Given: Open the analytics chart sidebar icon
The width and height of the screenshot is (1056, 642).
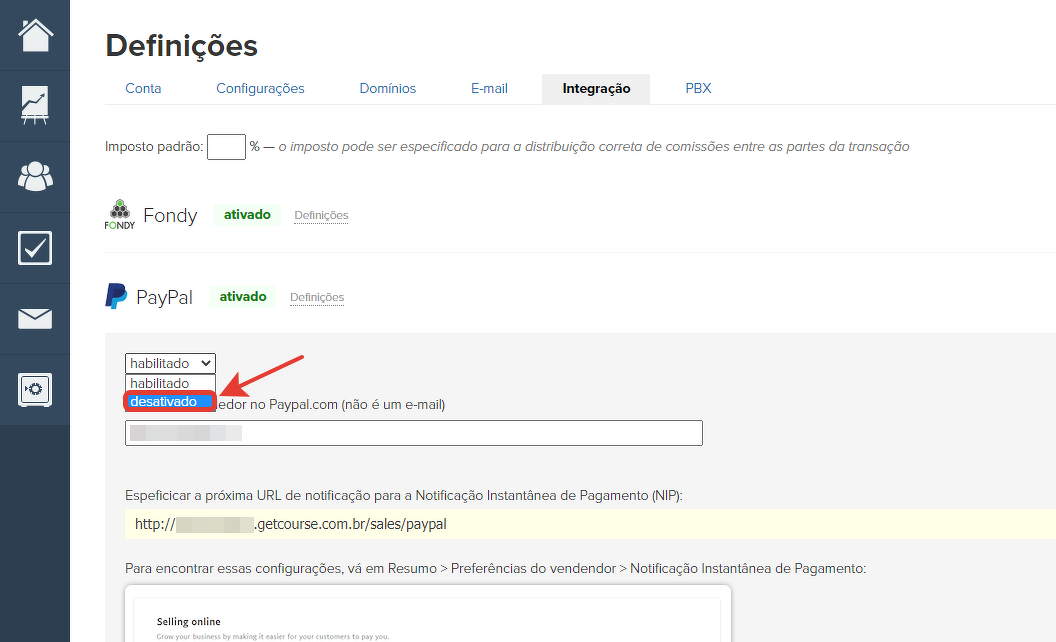Looking at the screenshot, I should pos(35,106).
